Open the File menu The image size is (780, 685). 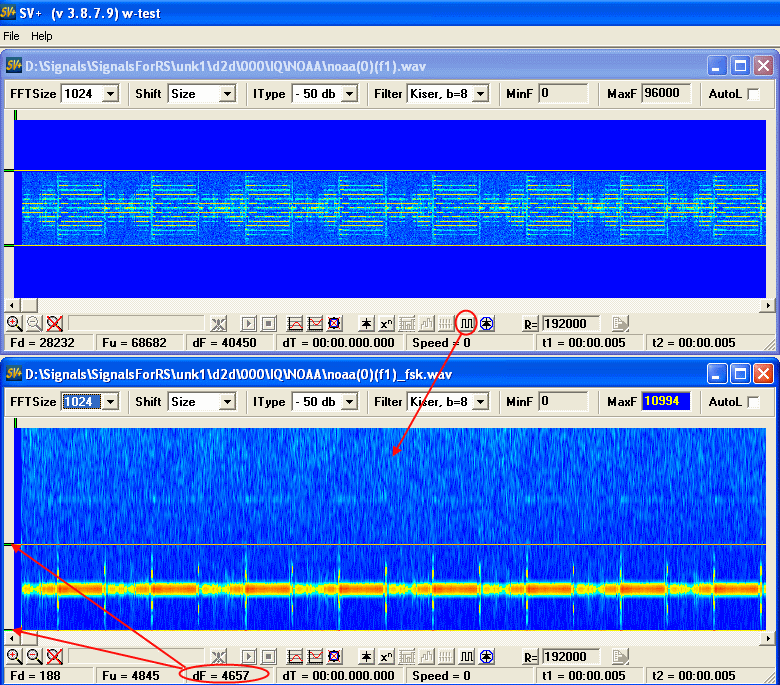(x=12, y=36)
